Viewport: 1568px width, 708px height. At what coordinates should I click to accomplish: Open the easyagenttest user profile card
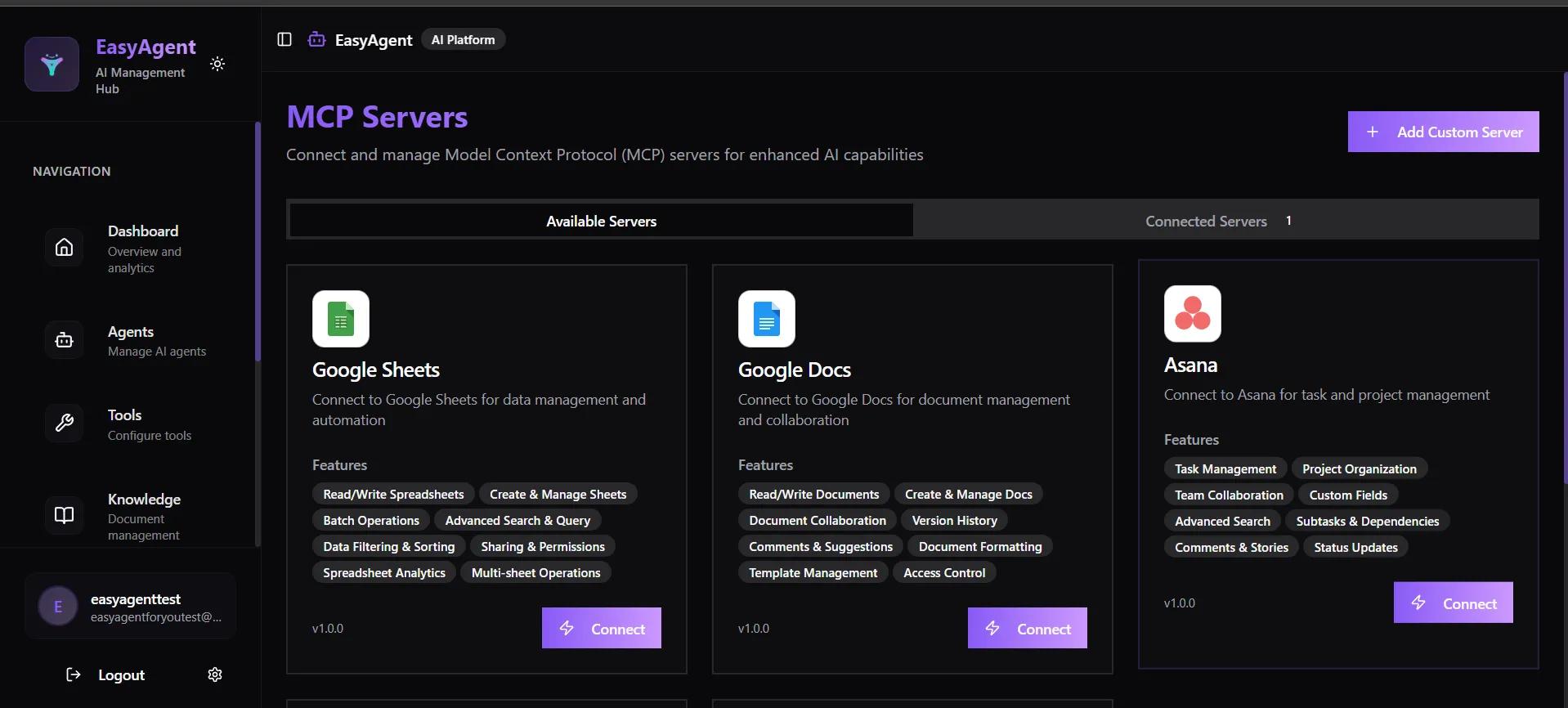click(131, 607)
